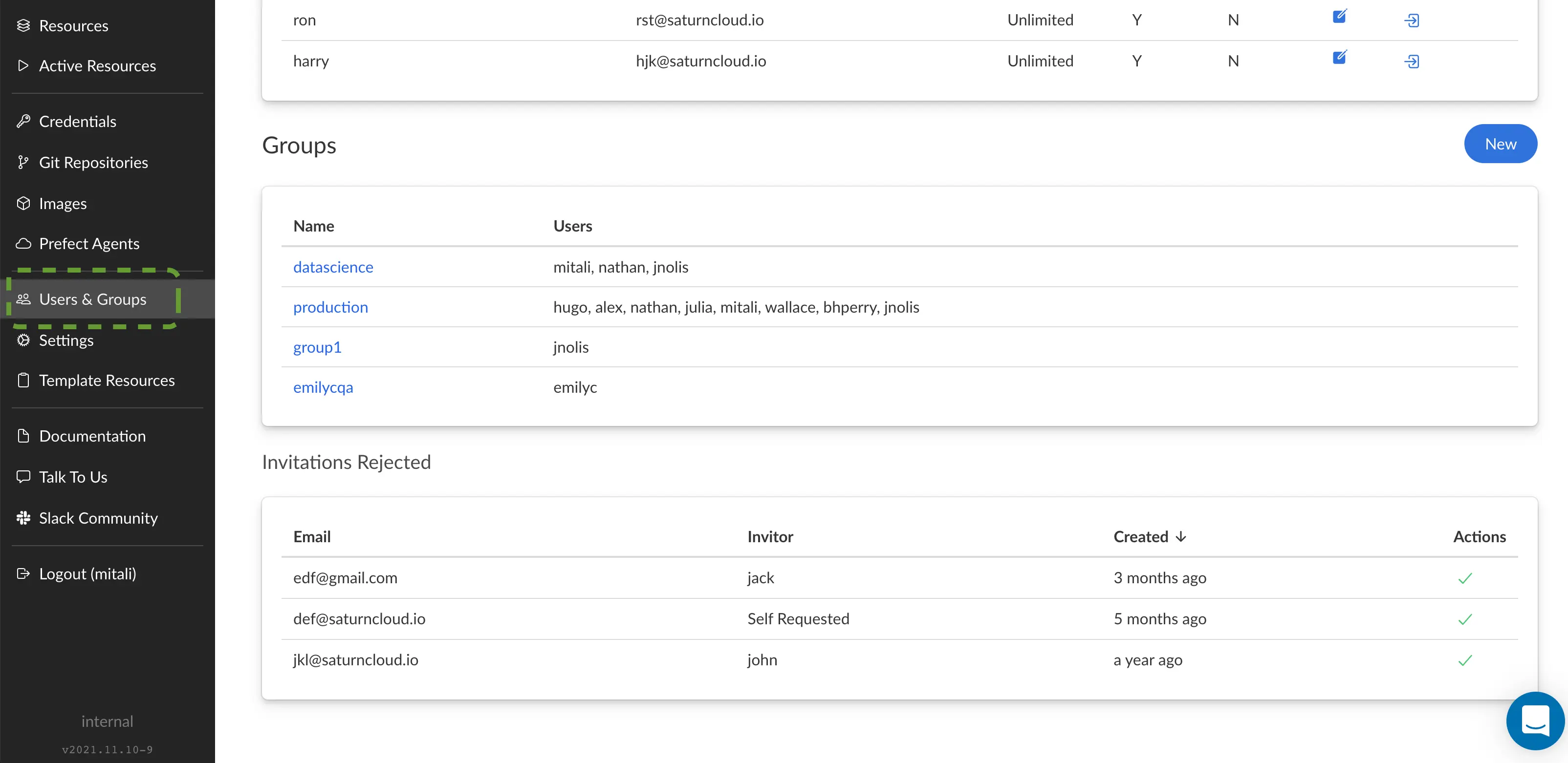Open the Git Repositories section
This screenshot has height=763, width=1568.
click(94, 161)
